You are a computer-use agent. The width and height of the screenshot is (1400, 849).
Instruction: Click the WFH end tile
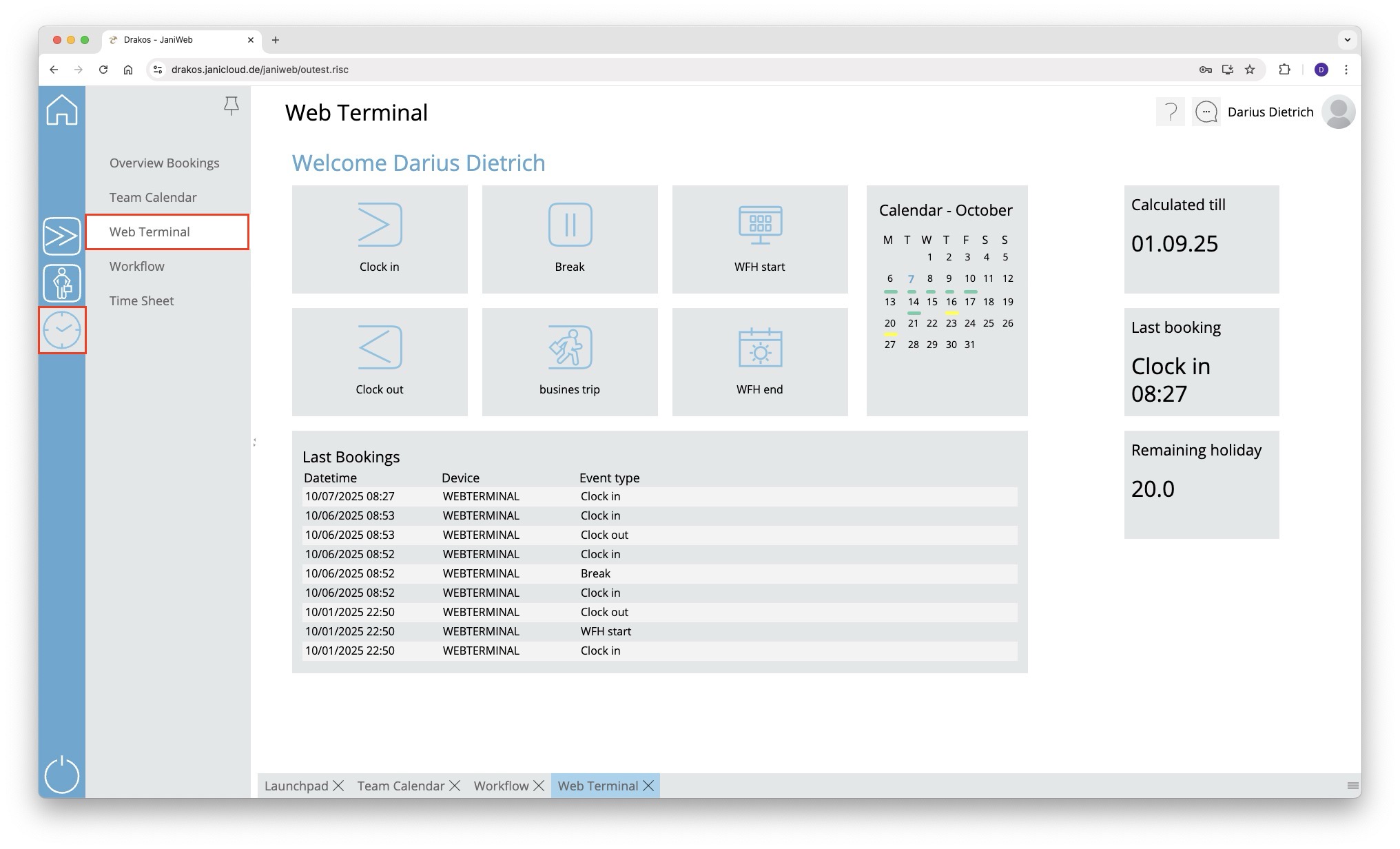[759, 361]
